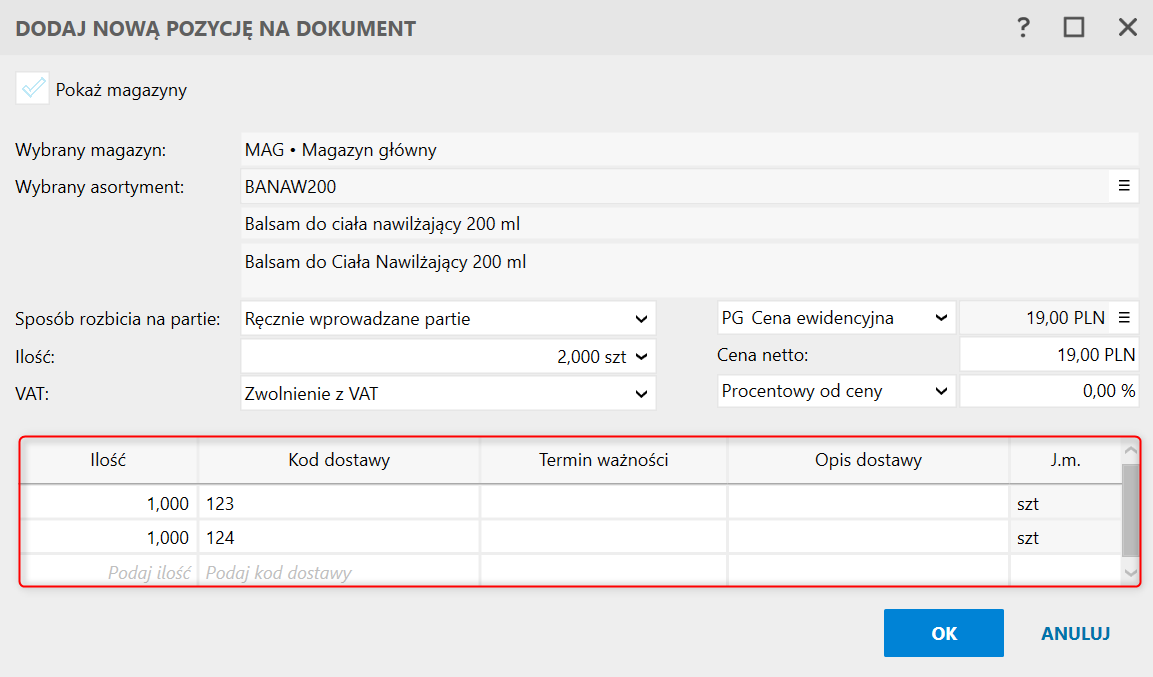1153x677 pixels.
Task: Click the ANULUJ button
Action: tap(1075, 633)
